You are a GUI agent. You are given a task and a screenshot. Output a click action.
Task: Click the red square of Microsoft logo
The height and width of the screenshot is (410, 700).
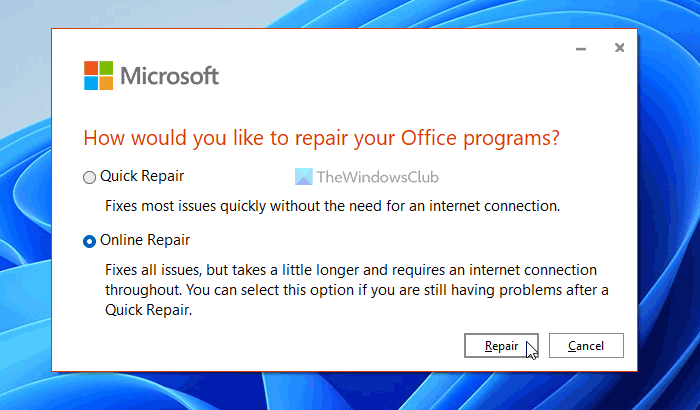pyautogui.click(x=90, y=68)
